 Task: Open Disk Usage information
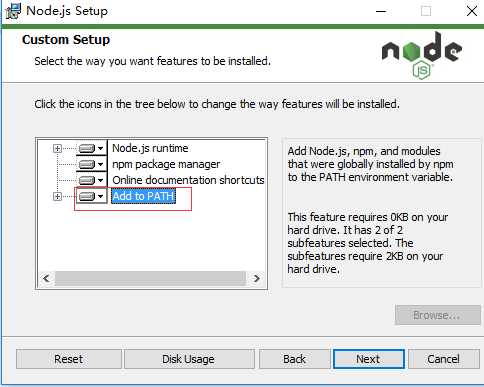(189, 359)
